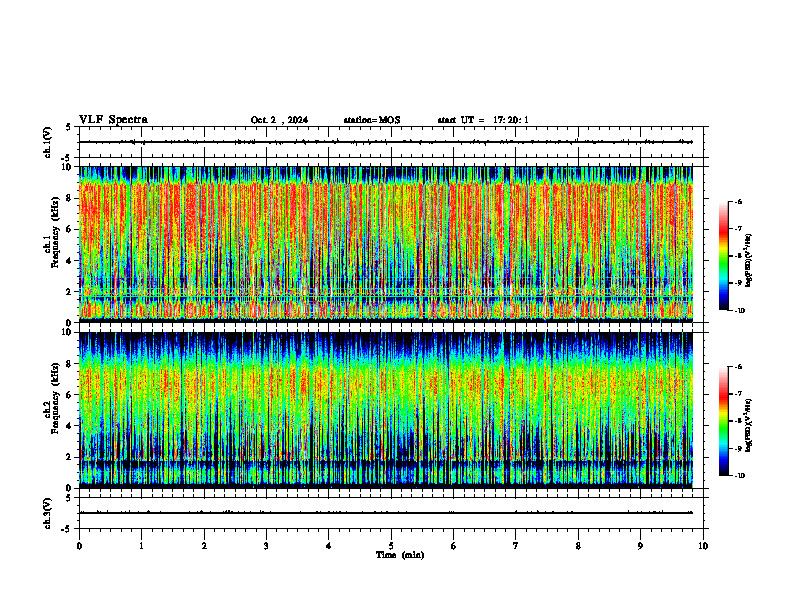This screenshot has height=612, width=792.
Task: Click the "-7" label on ch.1 color scale
Action: tap(738, 229)
